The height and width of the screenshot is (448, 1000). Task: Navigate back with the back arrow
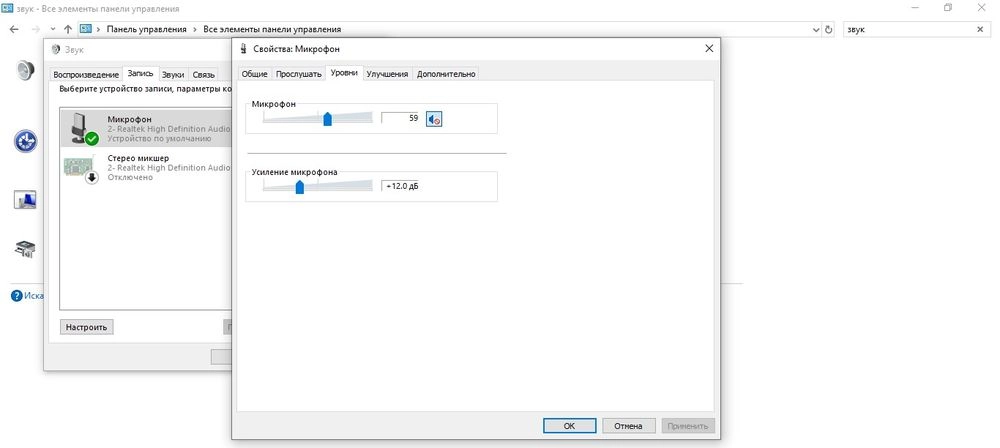pos(13,29)
